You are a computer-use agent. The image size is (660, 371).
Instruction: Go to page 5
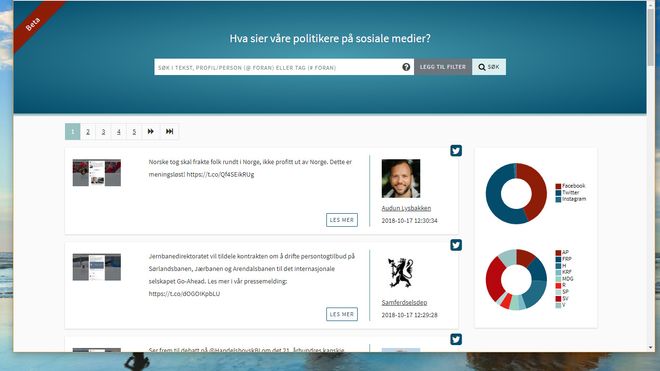click(134, 131)
